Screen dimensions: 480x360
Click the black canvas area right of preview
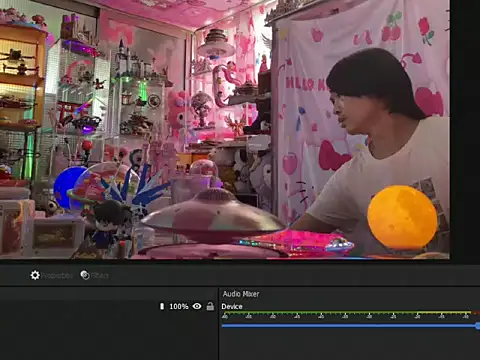pos(465,130)
